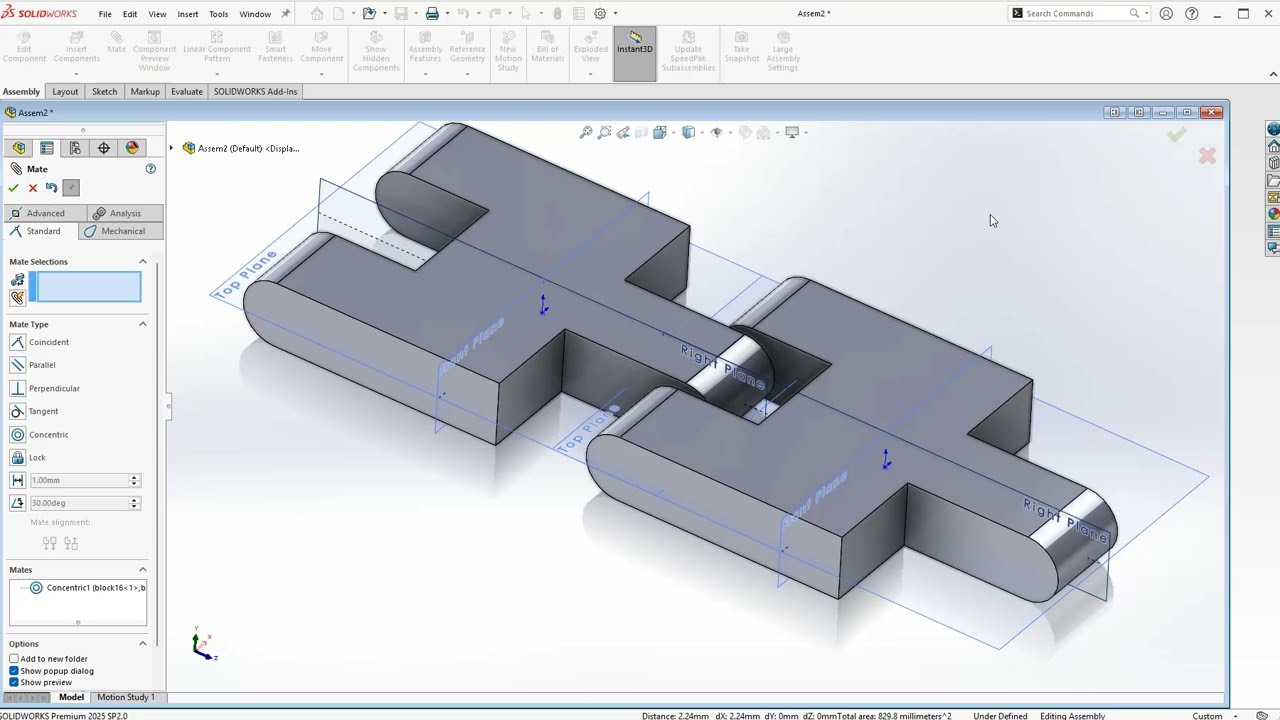Open the SOLIDWORKS Add-Ins tab
1280x720 pixels.
(255, 91)
